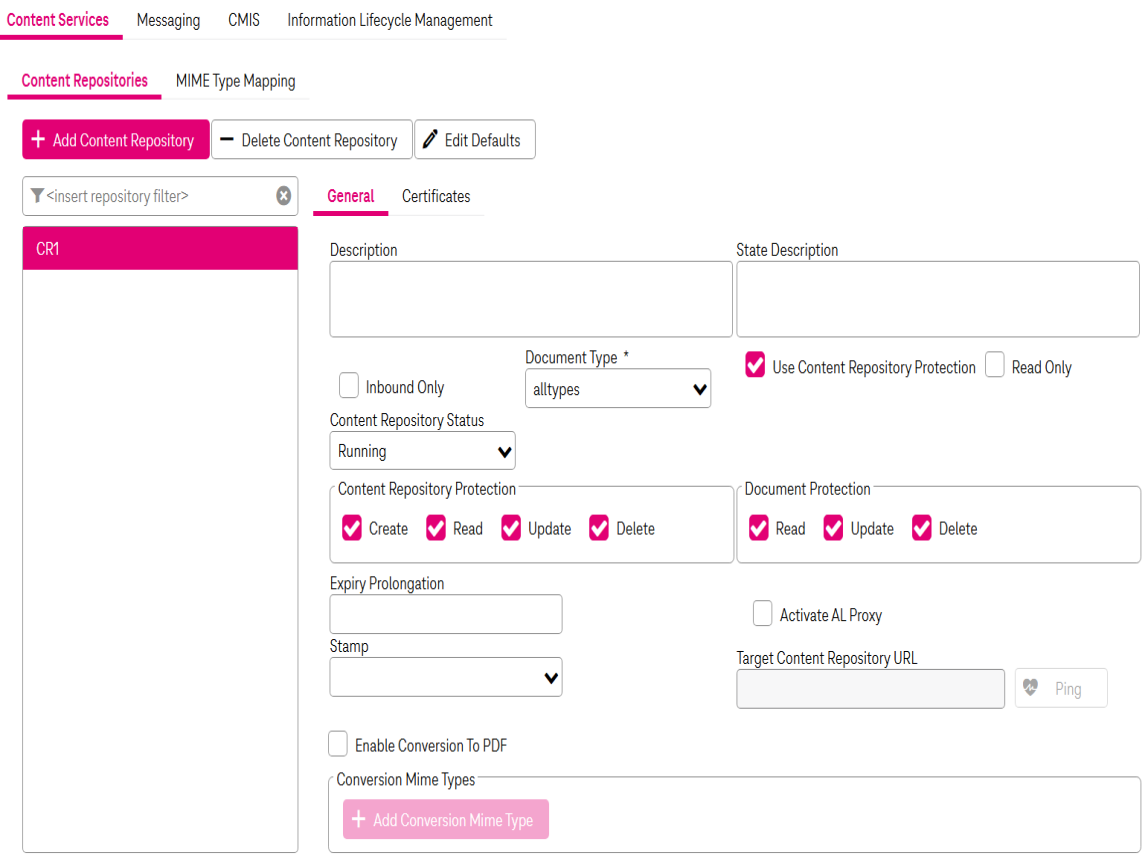The image size is (1148, 863).
Task: Open the MIME Type Mapping tab
Action: coord(235,81)
